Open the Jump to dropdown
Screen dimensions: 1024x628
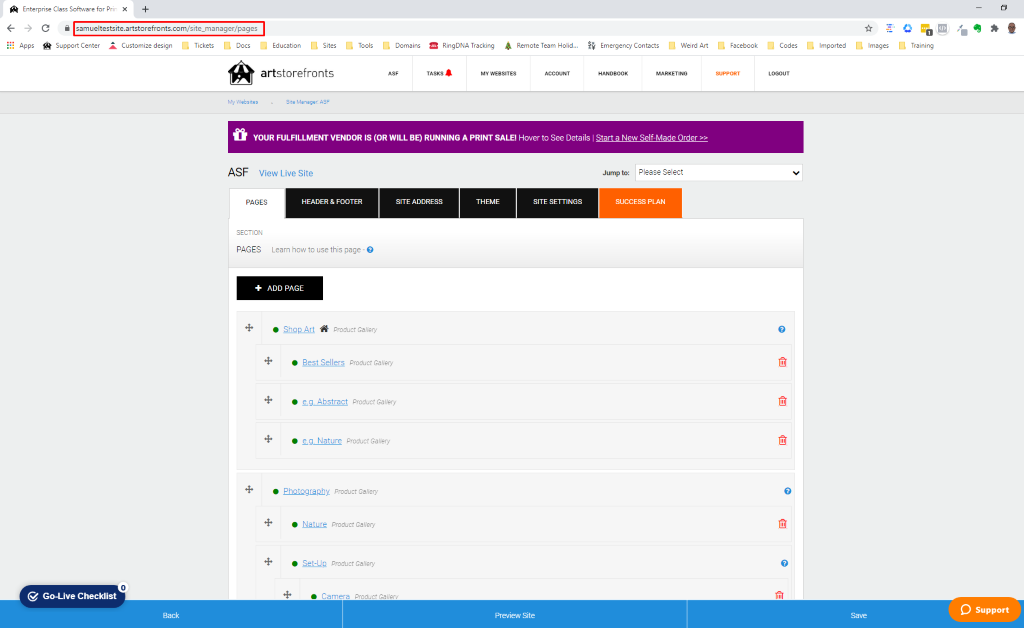click(x=718, y=172)
